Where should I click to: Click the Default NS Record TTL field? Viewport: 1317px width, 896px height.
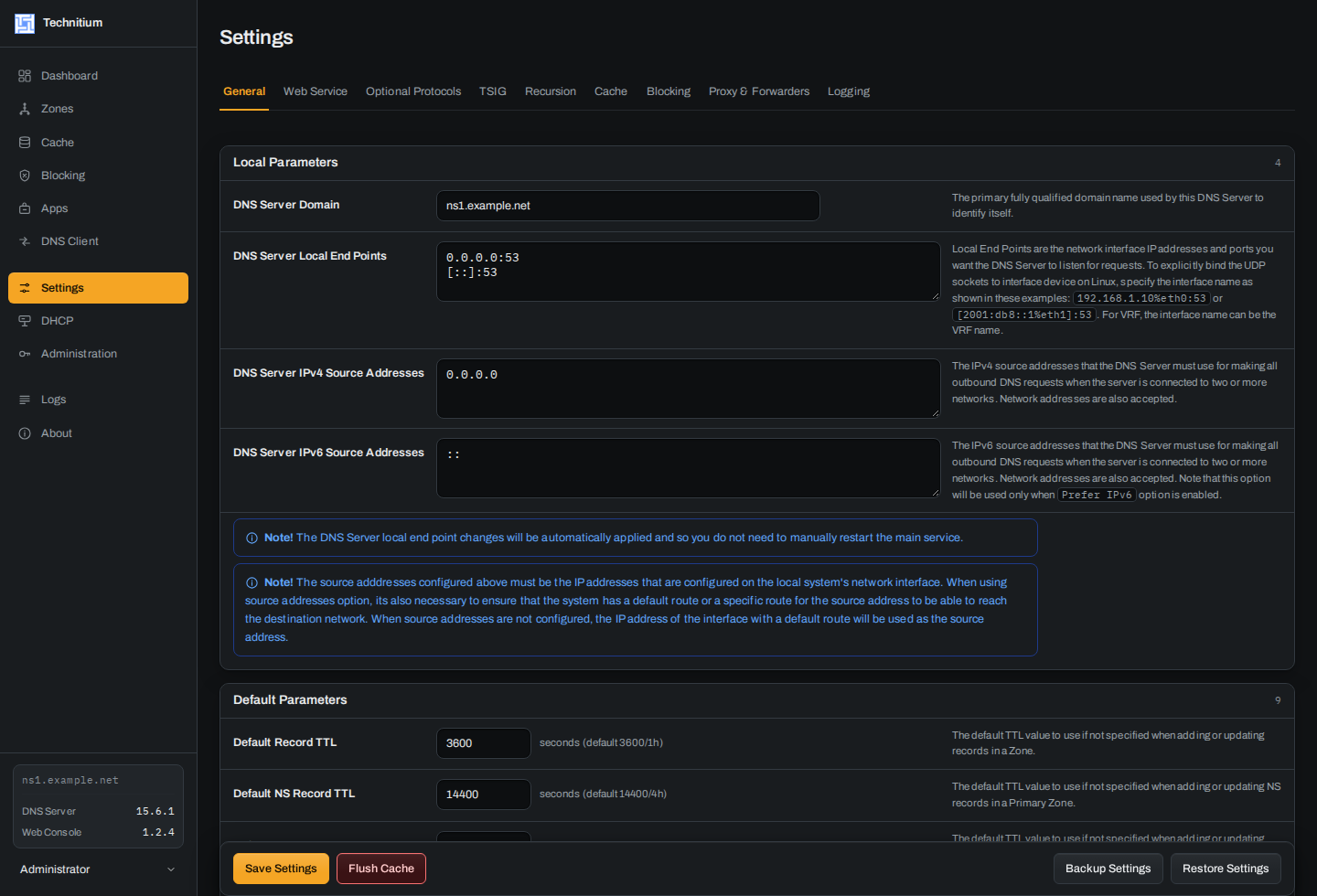point(484,795)
